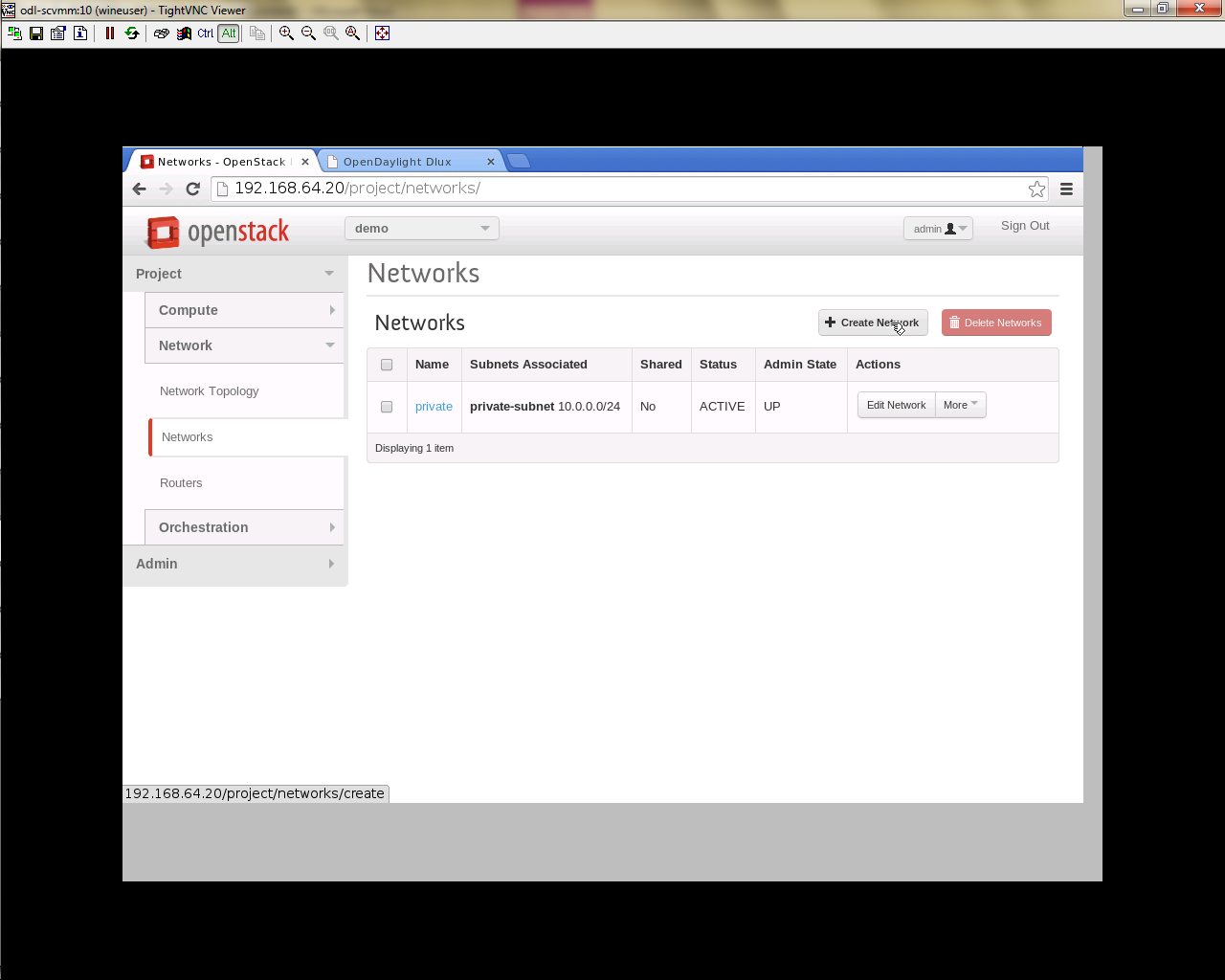The width and height of the screenshot is (1225, 980).
Task: Open the admin user dropdown
Action: pyautogui.click(x=938, y=229)
